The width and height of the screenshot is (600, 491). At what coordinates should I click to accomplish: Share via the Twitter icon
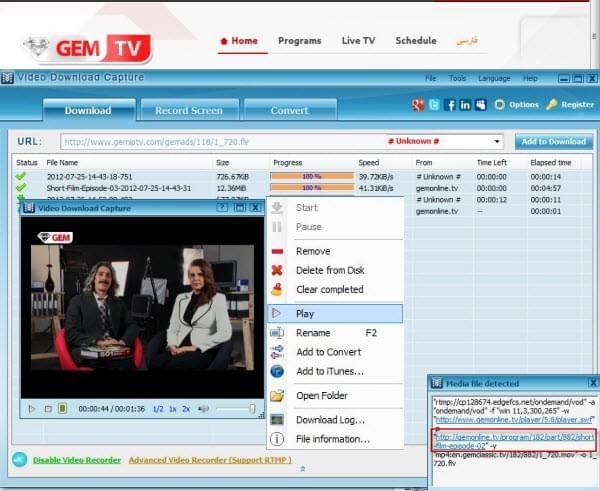click(434, 104)
